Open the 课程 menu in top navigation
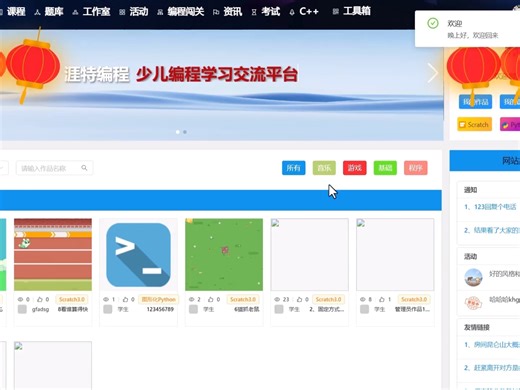This screenshot has width=520, height=390. click(16, 12)
